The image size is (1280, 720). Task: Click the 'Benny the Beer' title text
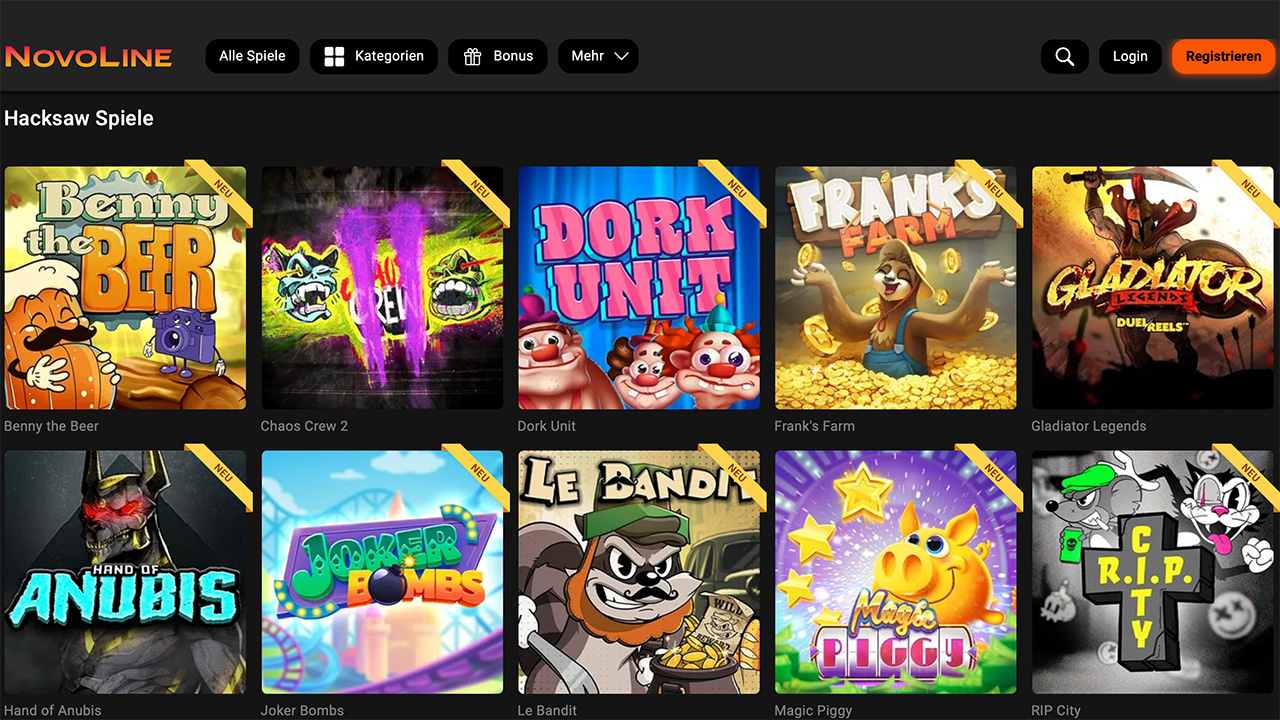[x=51, y=426]
